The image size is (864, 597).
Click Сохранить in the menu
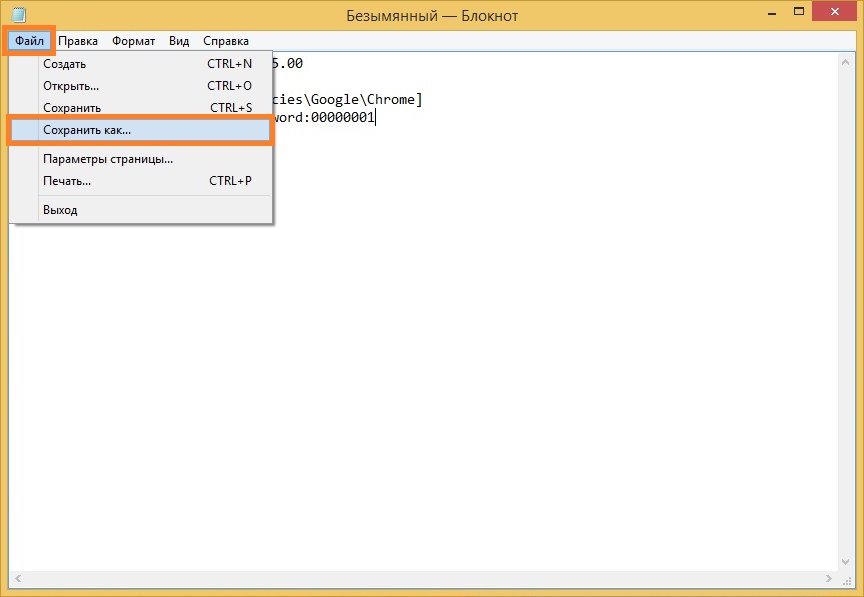click(71, 108)
